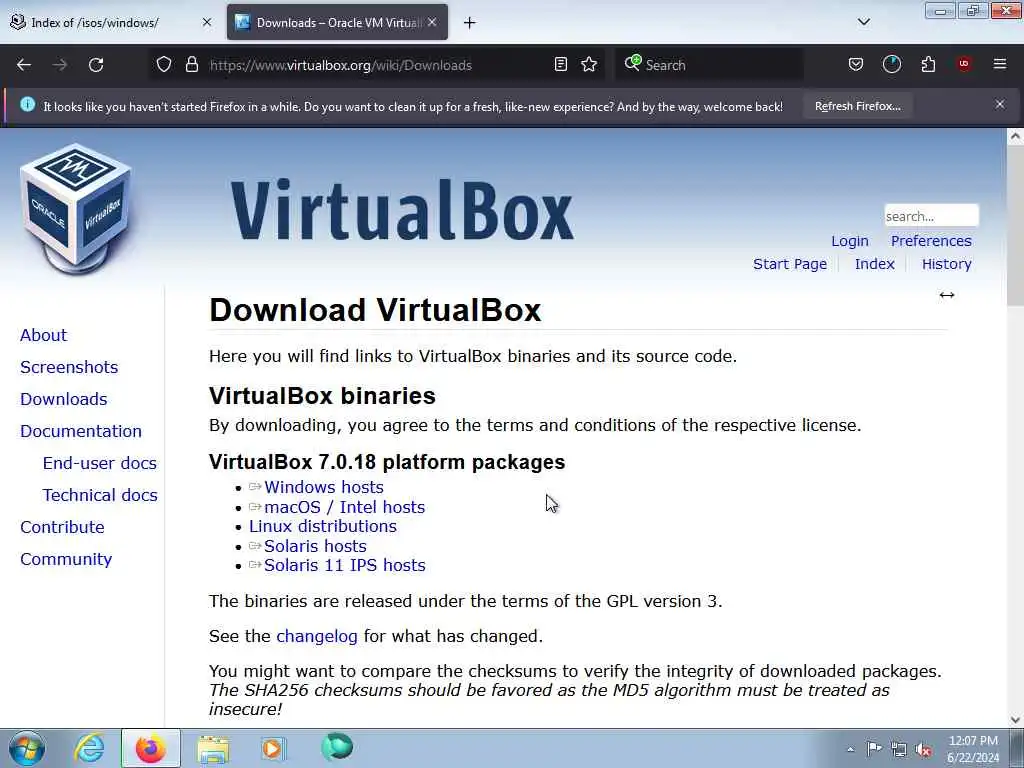Image resolution: width=1024 pixels, height=768 pixels.
Task: Open the About sidebar link
Action: pos(43,335)
